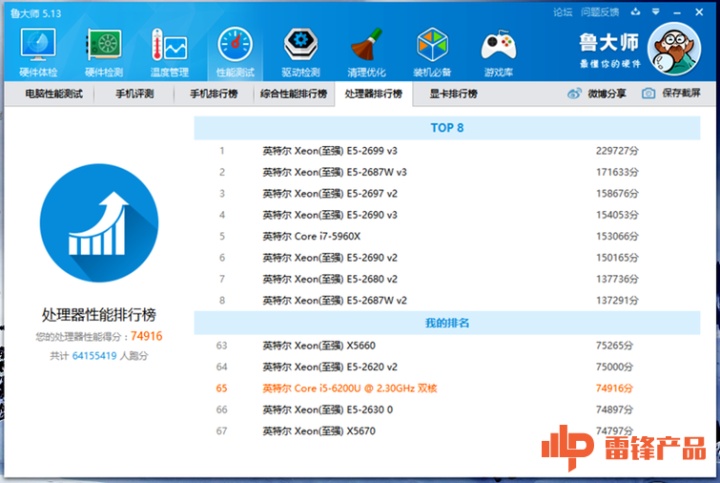Open the 清理优化 cleanup broom icon
Image resolution: width=720 pixels, height=483 pixels.
coord(366,52)
